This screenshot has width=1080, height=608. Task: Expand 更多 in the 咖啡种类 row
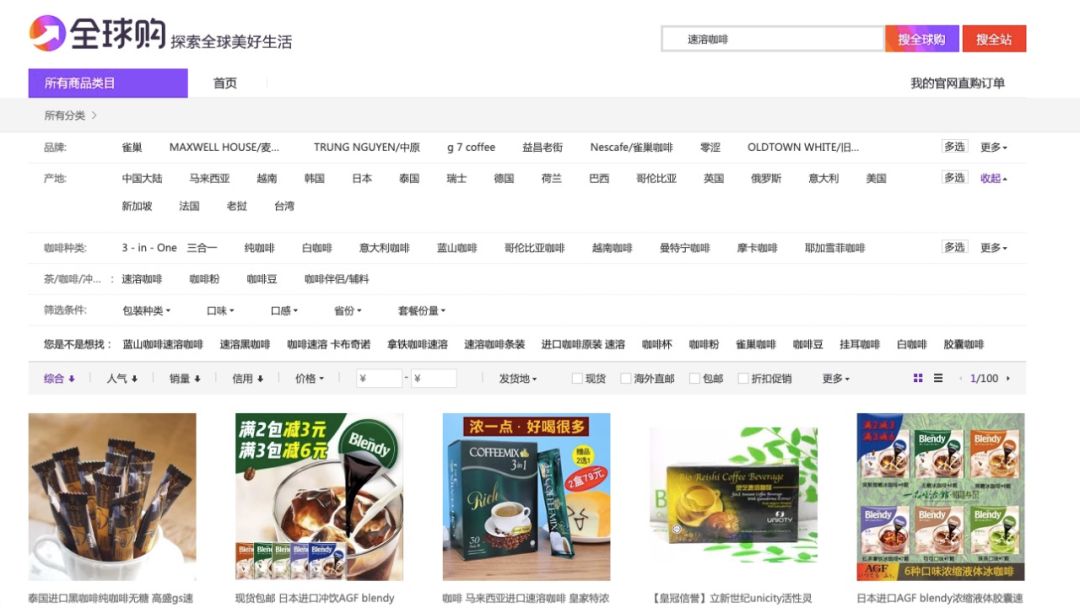click(x=994, y=248)
